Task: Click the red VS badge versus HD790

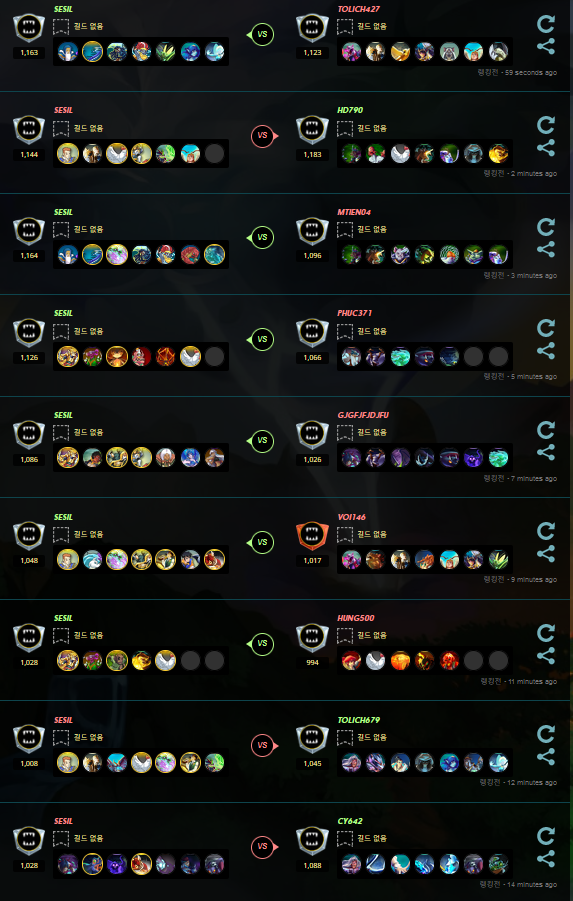Action: [x=264, y=136]
